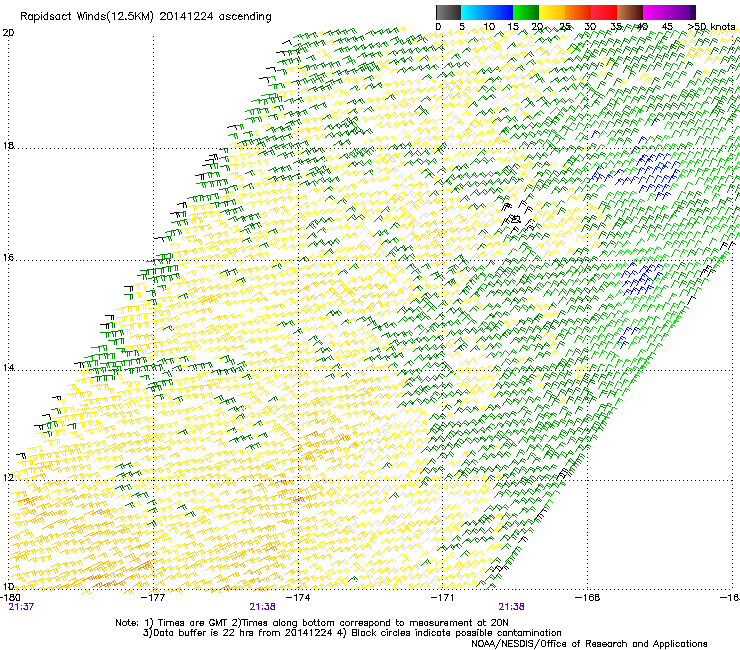Screen dimensions: 740x650
Task: Click longitude label '-180' on bottom axis
Action: click(x=10, y=597)
